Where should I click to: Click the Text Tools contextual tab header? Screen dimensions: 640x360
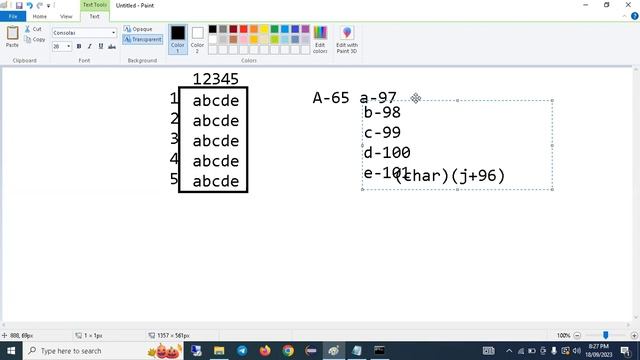coord(94,5)
